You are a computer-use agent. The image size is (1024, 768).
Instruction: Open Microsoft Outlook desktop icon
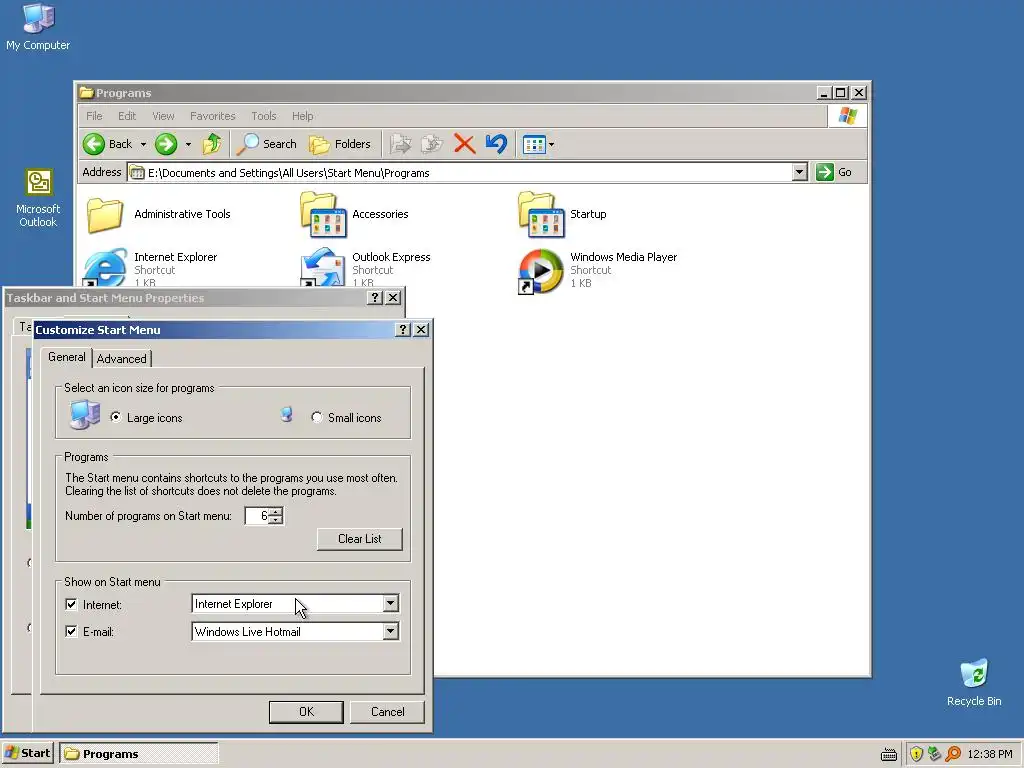point(38,197)
